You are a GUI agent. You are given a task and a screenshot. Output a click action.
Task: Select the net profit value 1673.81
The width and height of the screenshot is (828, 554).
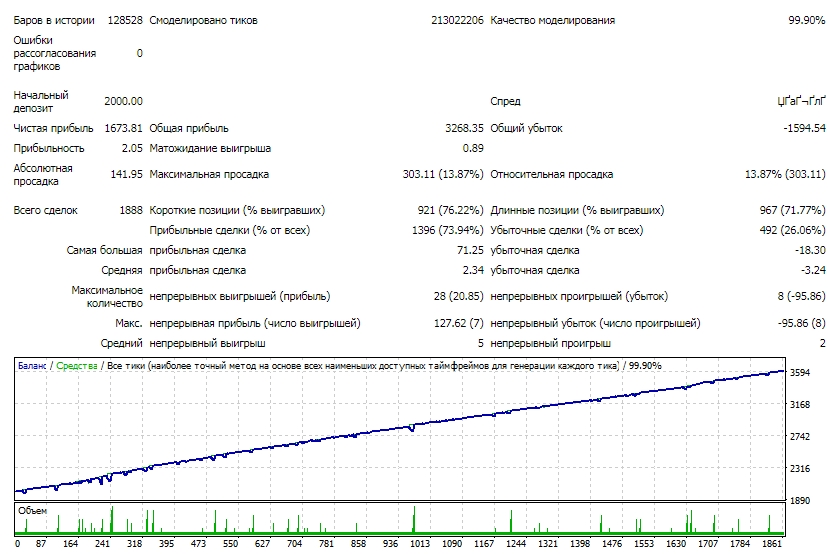click(123, 128)
